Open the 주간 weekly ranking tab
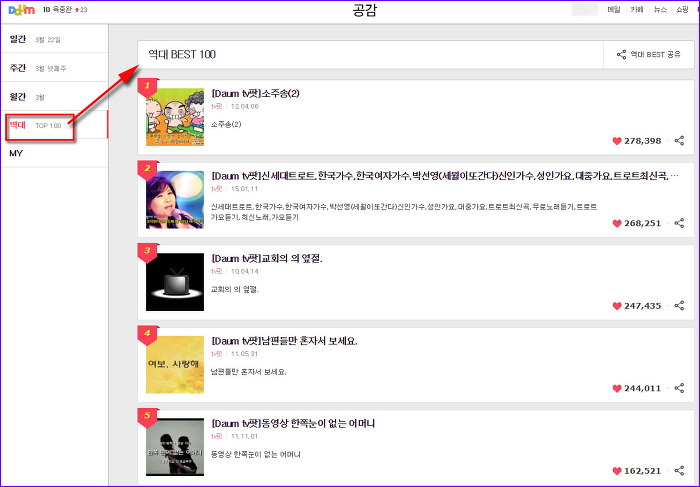Screen dimensions: 700x487 point(54,68)
